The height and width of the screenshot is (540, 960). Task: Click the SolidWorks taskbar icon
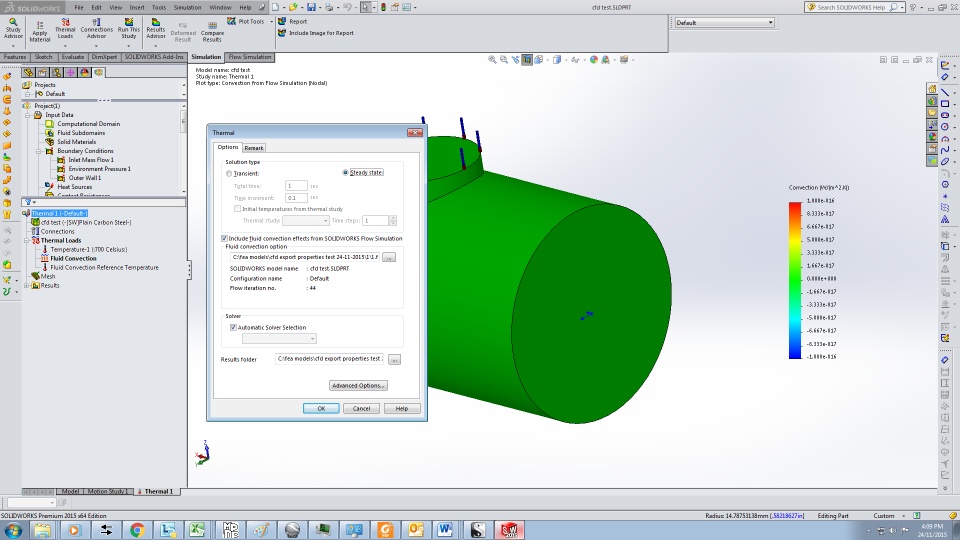click(509, 530)
